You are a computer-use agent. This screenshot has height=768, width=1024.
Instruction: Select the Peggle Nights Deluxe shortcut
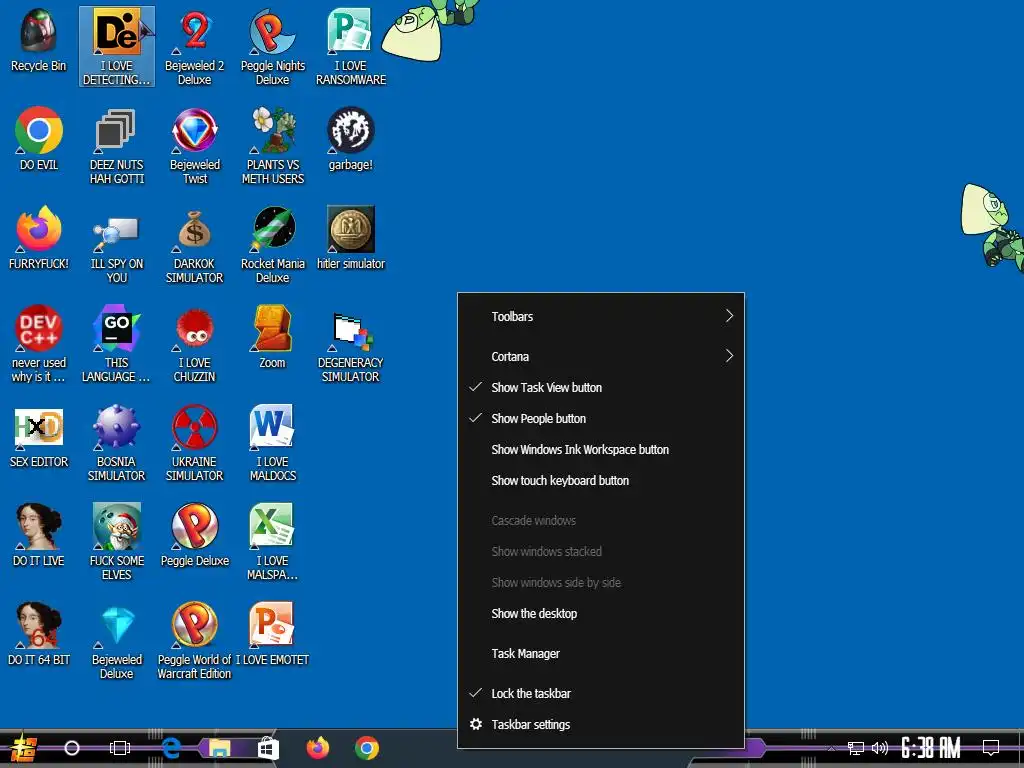pyautogui.click(x=272, y=47)
